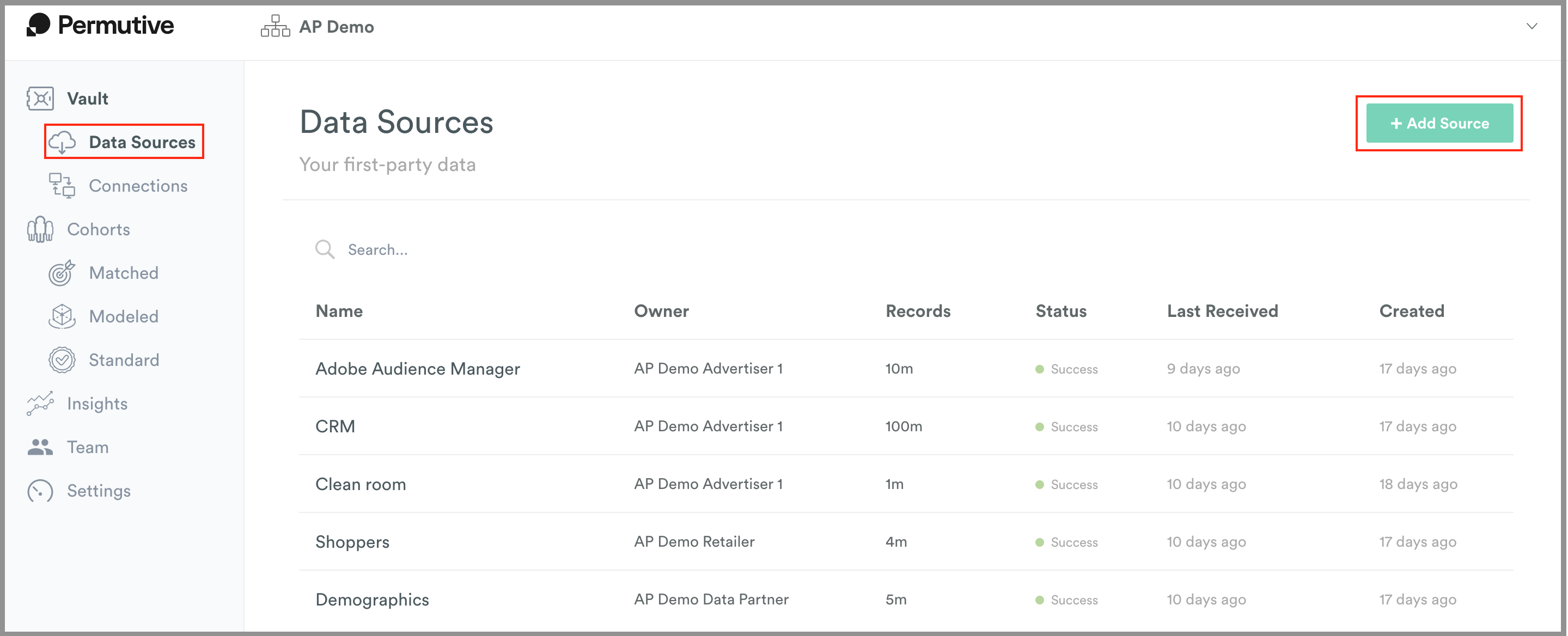Click the Insights chart icon
This screenshot has height=636, width=1568.
click(x=40, y=403)
